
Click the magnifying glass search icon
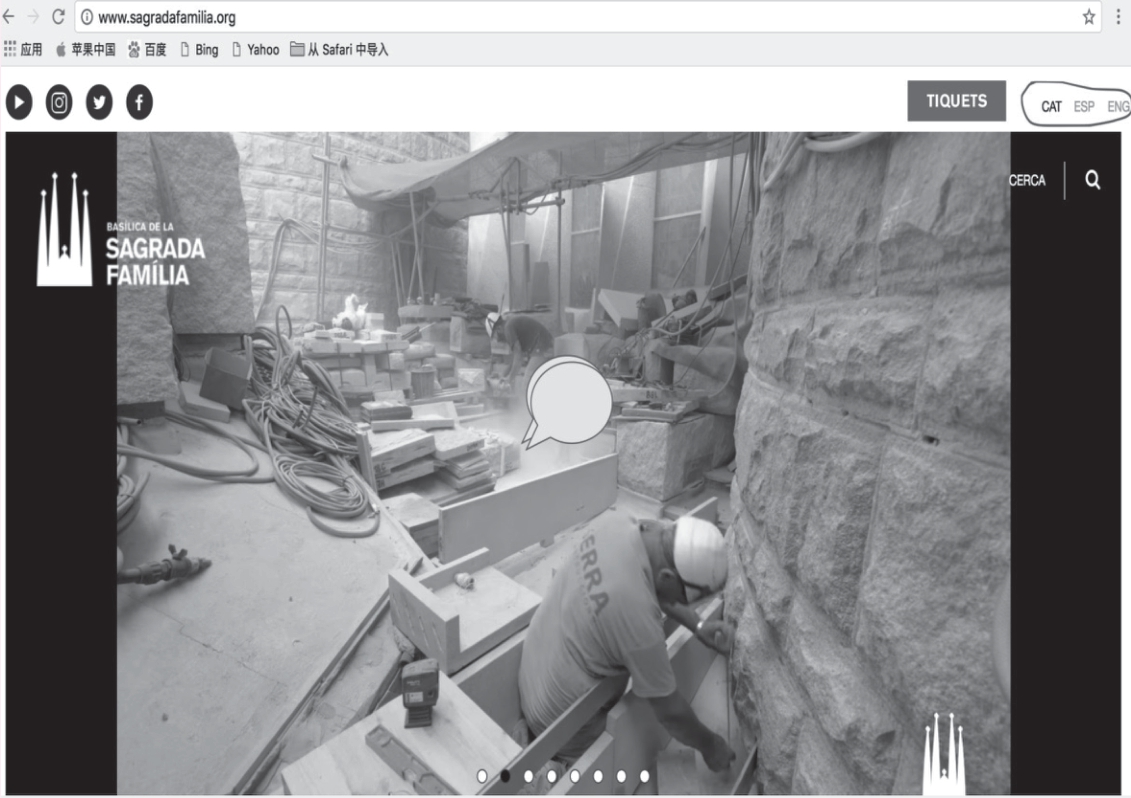click(x=1092, y=180)
